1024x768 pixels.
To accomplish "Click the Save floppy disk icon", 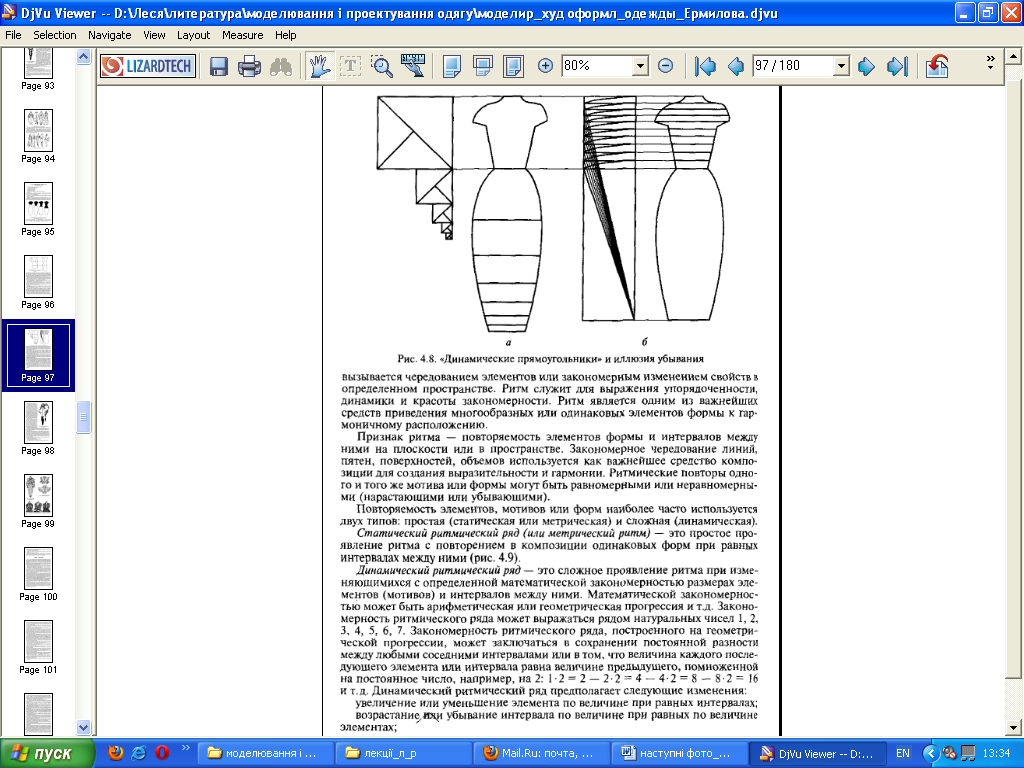I will [x=219, y=66].
